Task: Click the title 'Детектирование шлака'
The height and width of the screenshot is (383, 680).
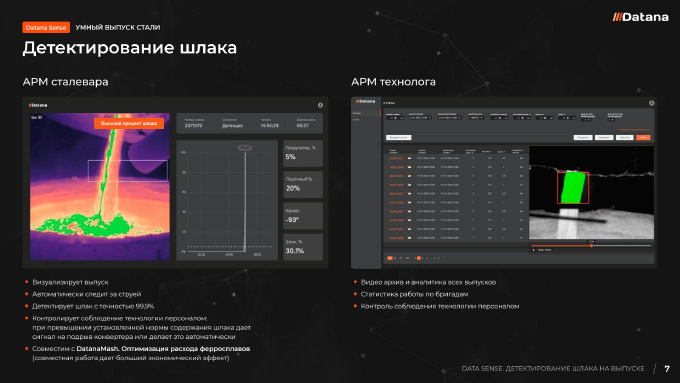Action: (130, 48)
